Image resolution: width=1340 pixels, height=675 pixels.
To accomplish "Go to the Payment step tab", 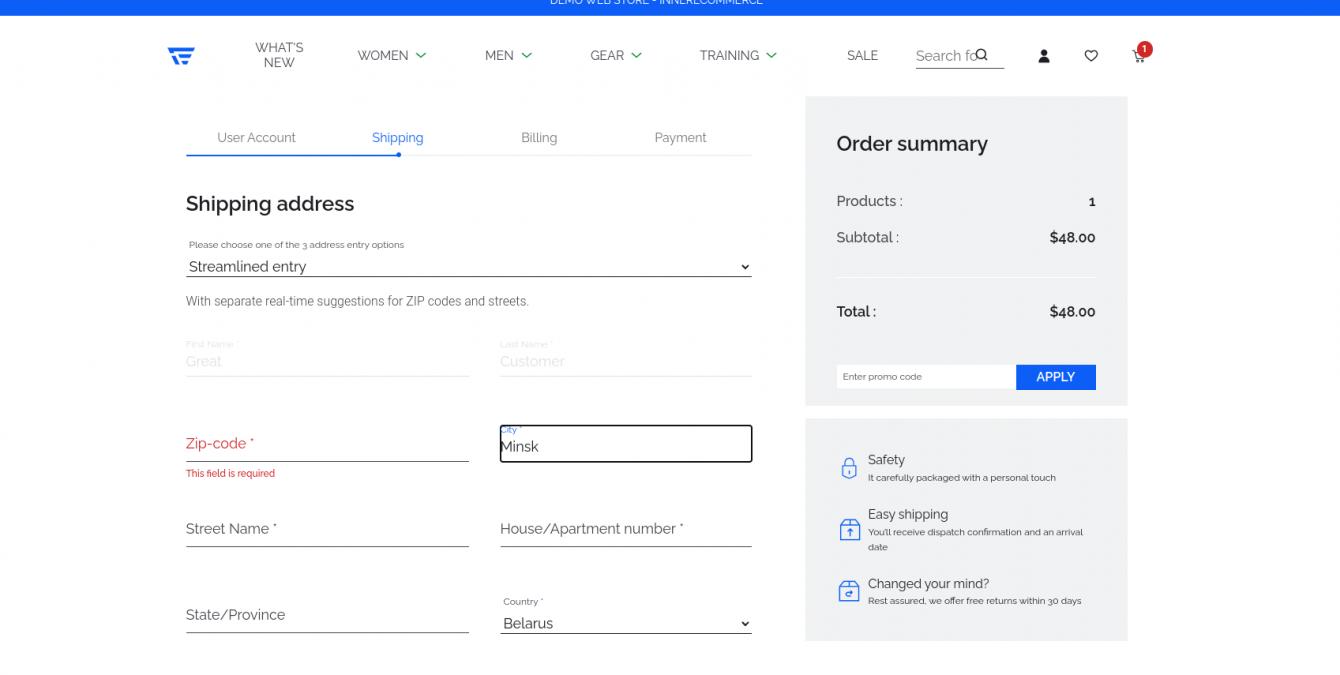I will coord(680,138).
